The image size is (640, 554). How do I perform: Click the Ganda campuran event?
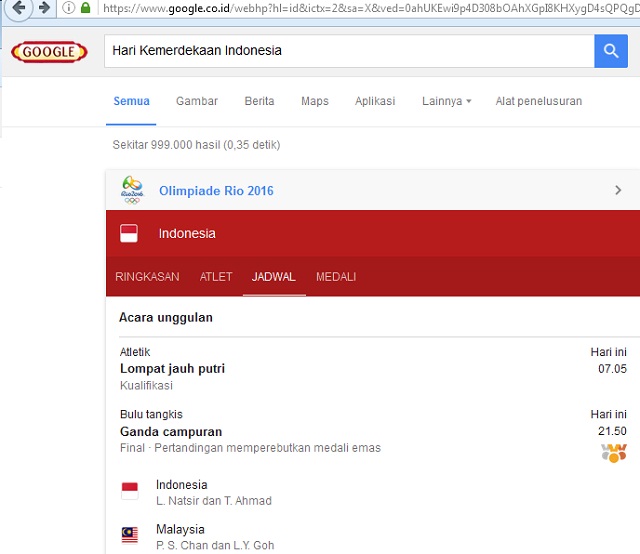[x=171, y=432]
